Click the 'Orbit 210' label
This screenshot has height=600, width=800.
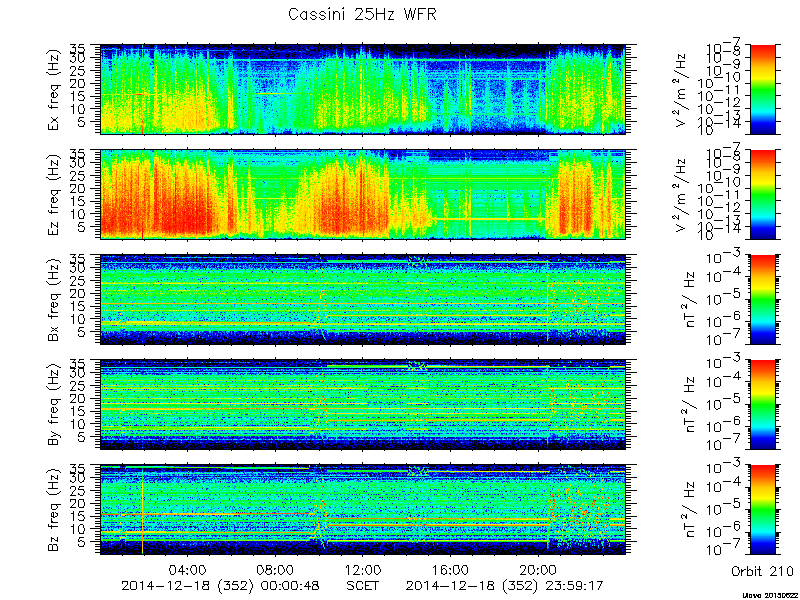[762, 571]
